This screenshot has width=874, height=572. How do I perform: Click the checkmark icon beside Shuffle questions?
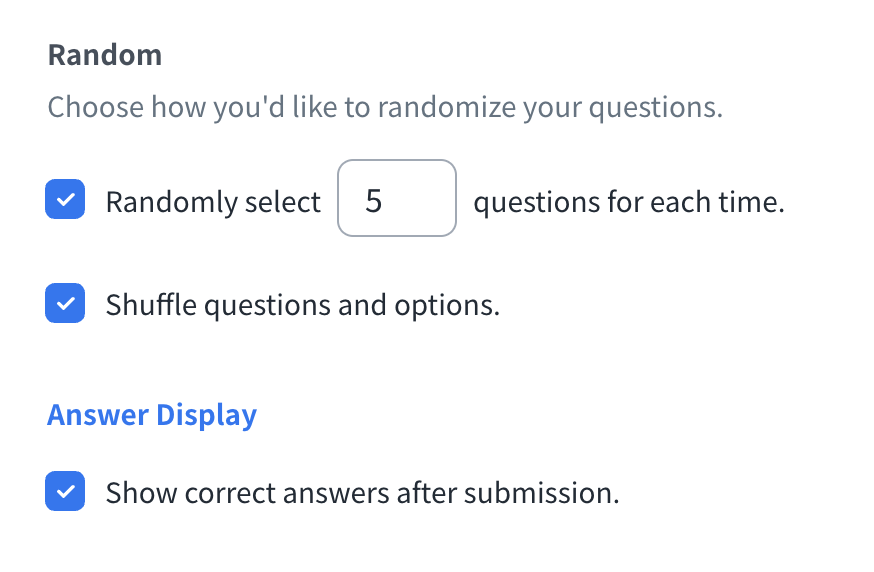coord(65,303)
